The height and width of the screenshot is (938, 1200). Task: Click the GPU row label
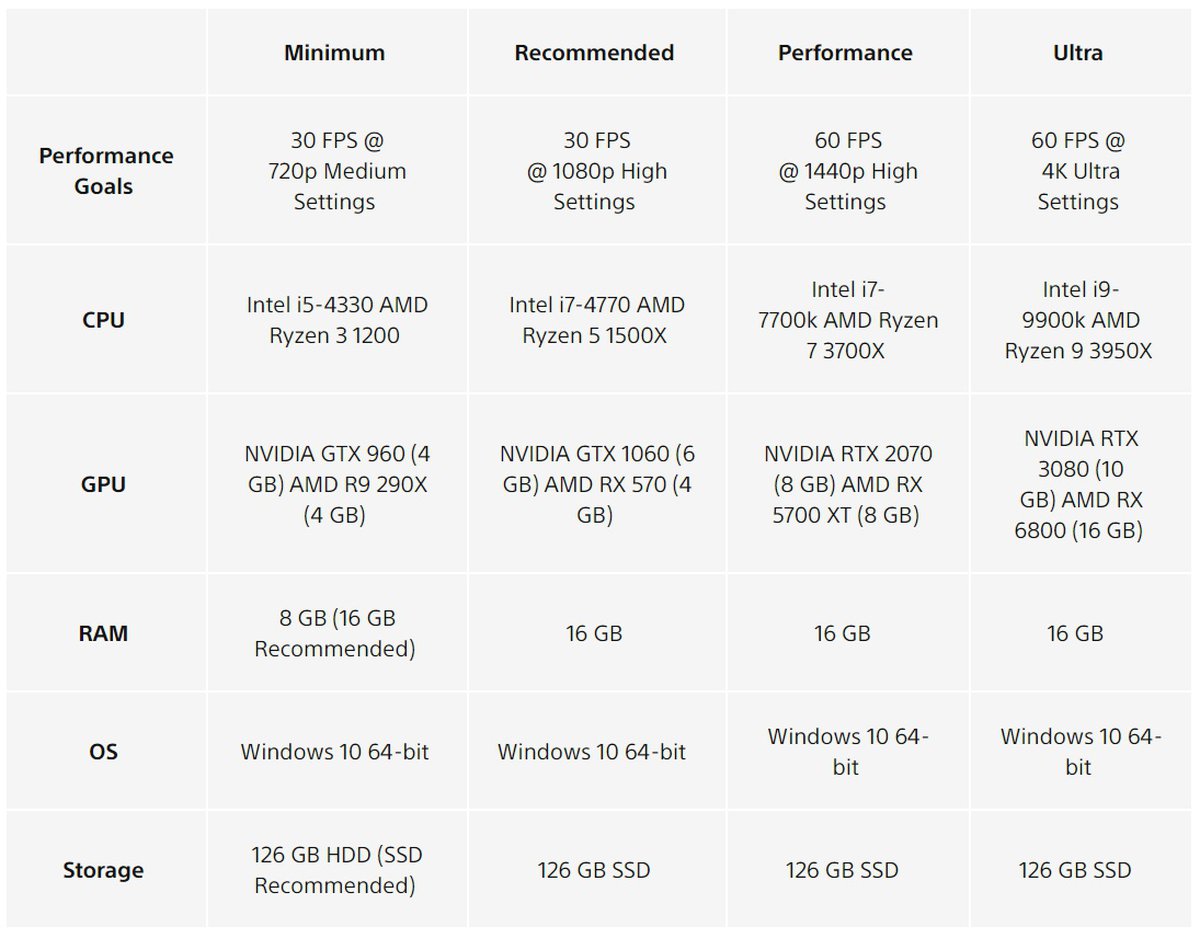click(x=104, y=484)
